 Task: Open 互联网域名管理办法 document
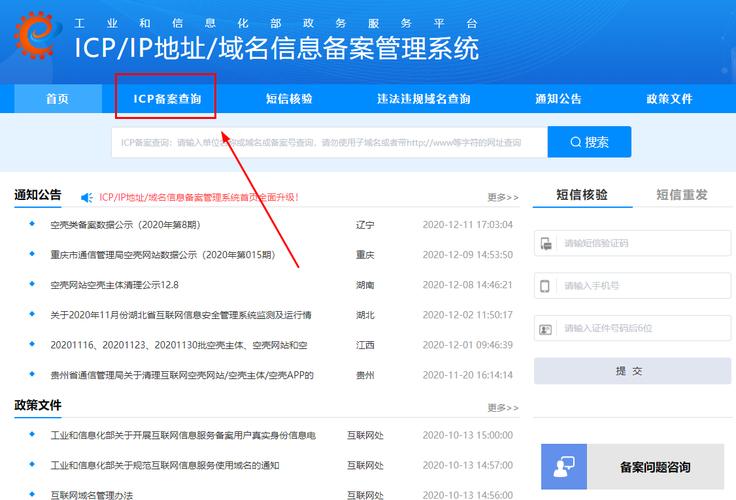pos(92,495)
